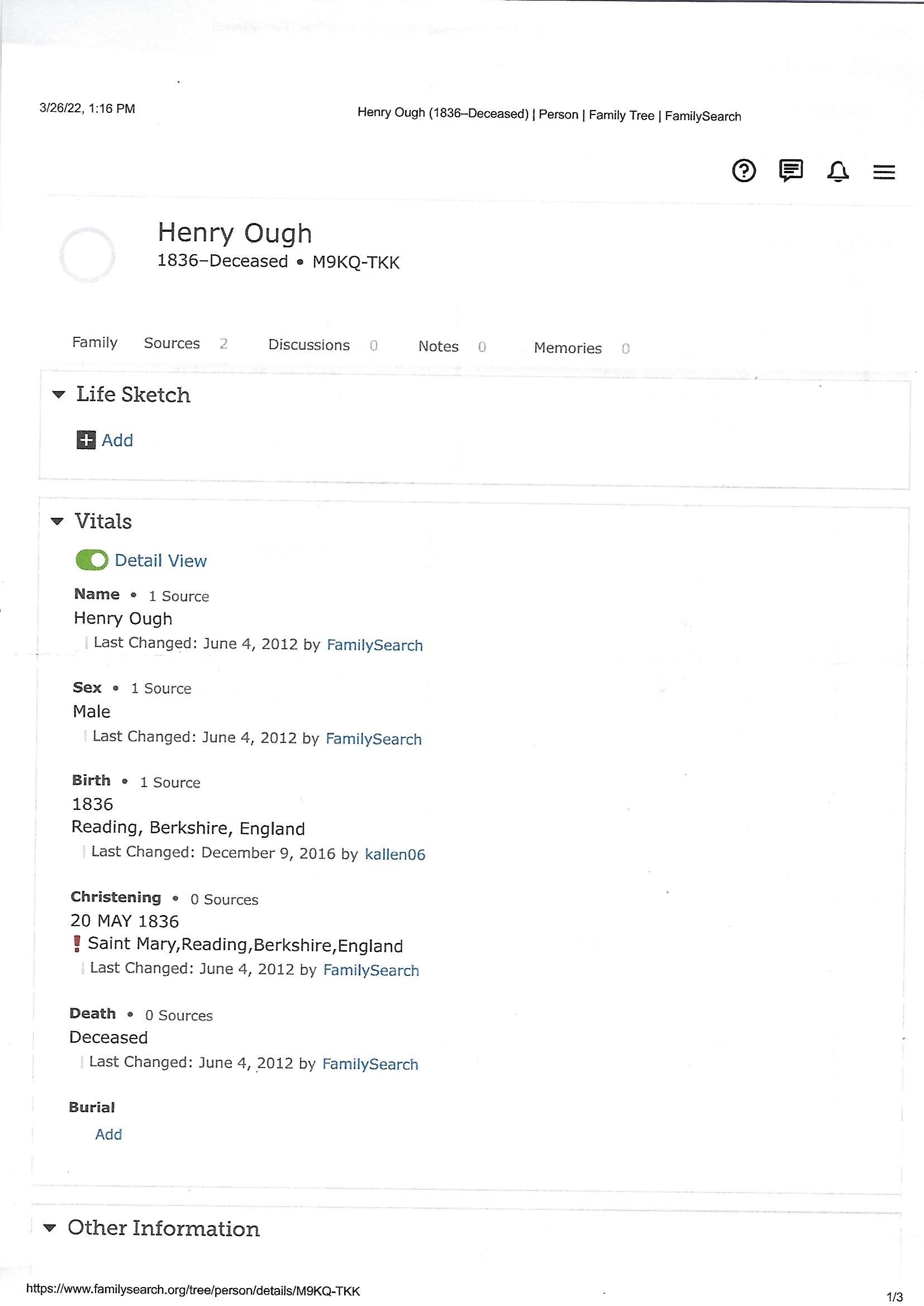Click Add link under Burial
The image size is (924, 1306).
109,1134
